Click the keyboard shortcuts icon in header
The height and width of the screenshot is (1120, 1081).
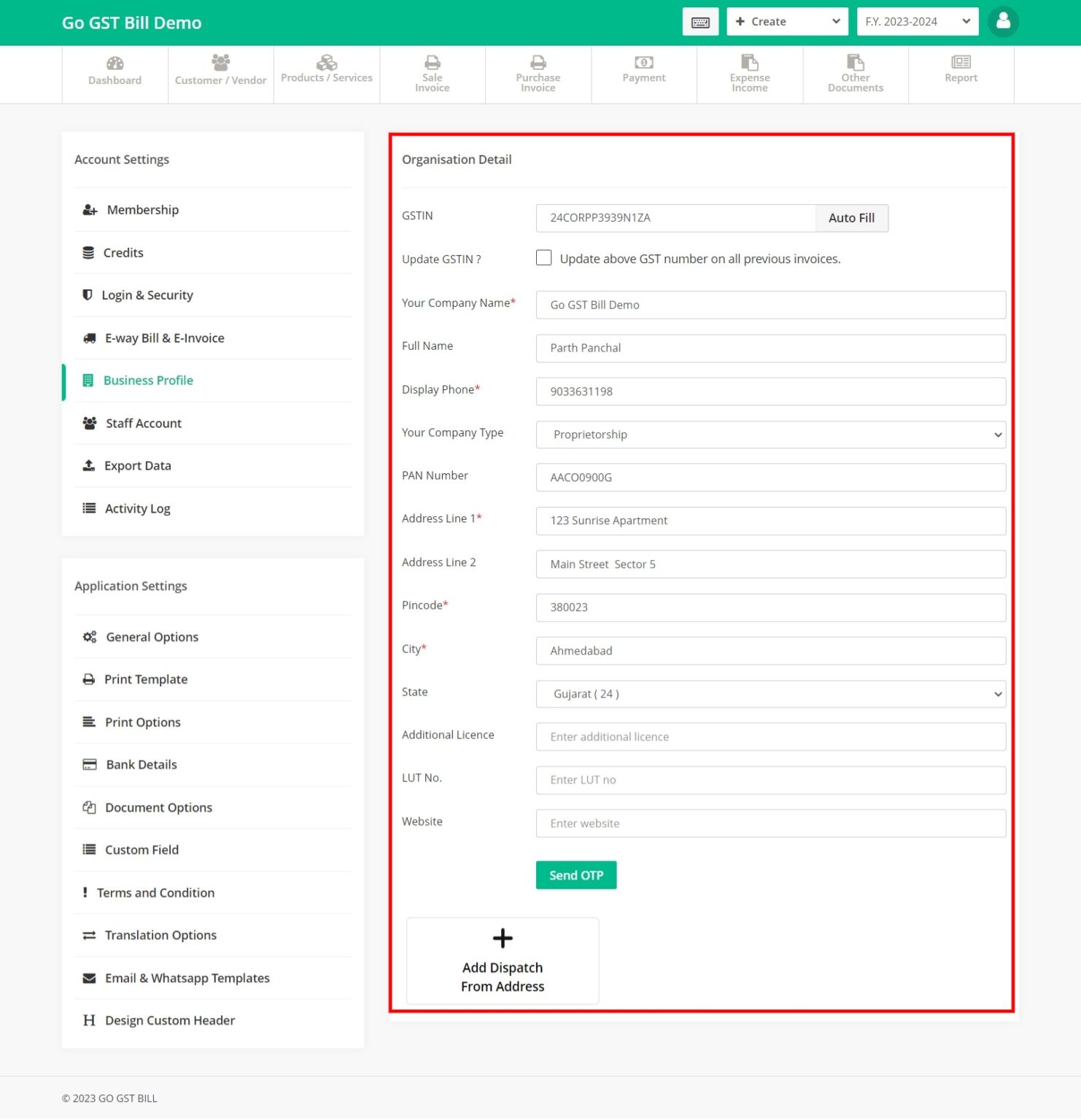click(700, 22)
